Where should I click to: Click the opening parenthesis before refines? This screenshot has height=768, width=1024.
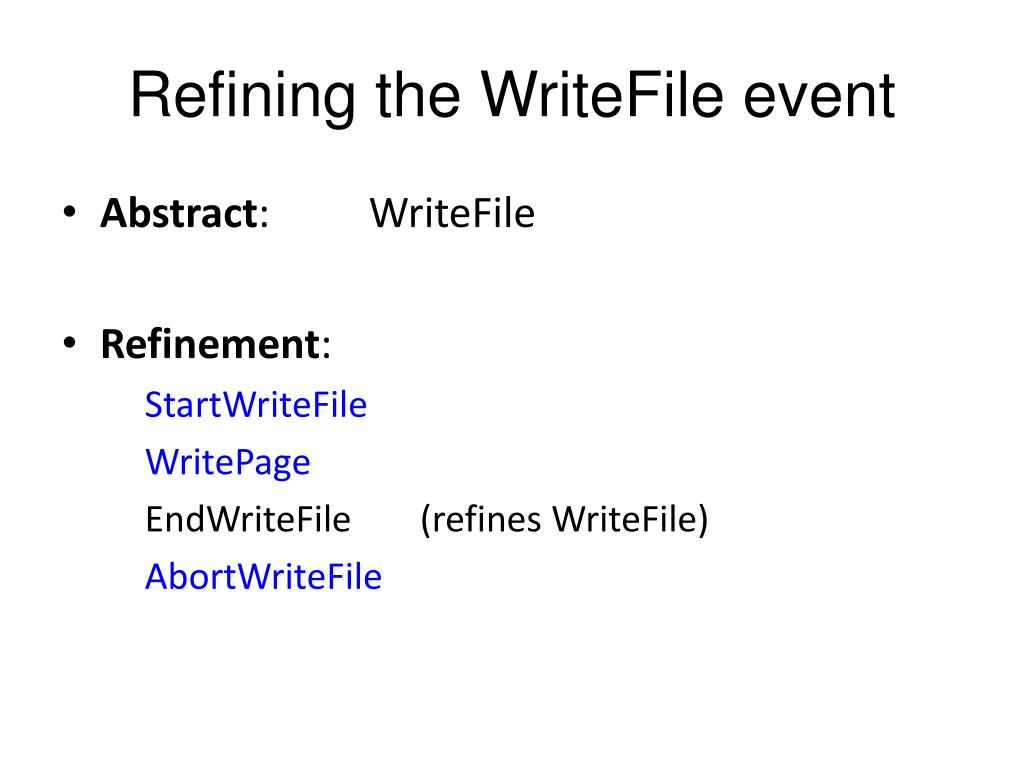tap(426, 520)
